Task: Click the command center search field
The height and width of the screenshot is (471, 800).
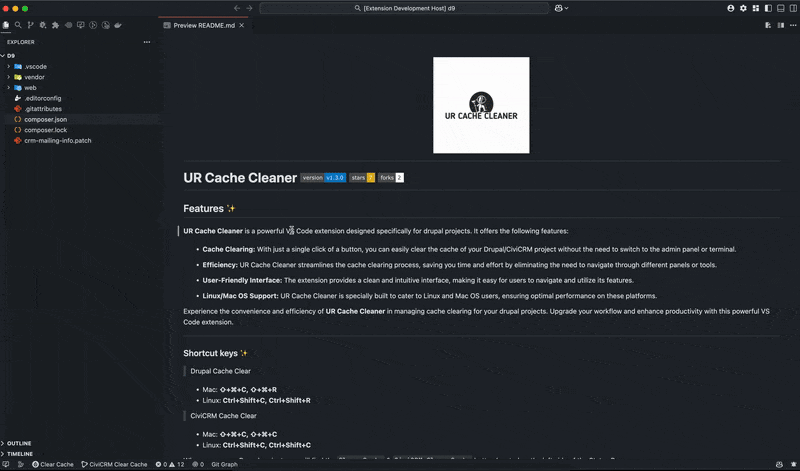Action: 405,8
